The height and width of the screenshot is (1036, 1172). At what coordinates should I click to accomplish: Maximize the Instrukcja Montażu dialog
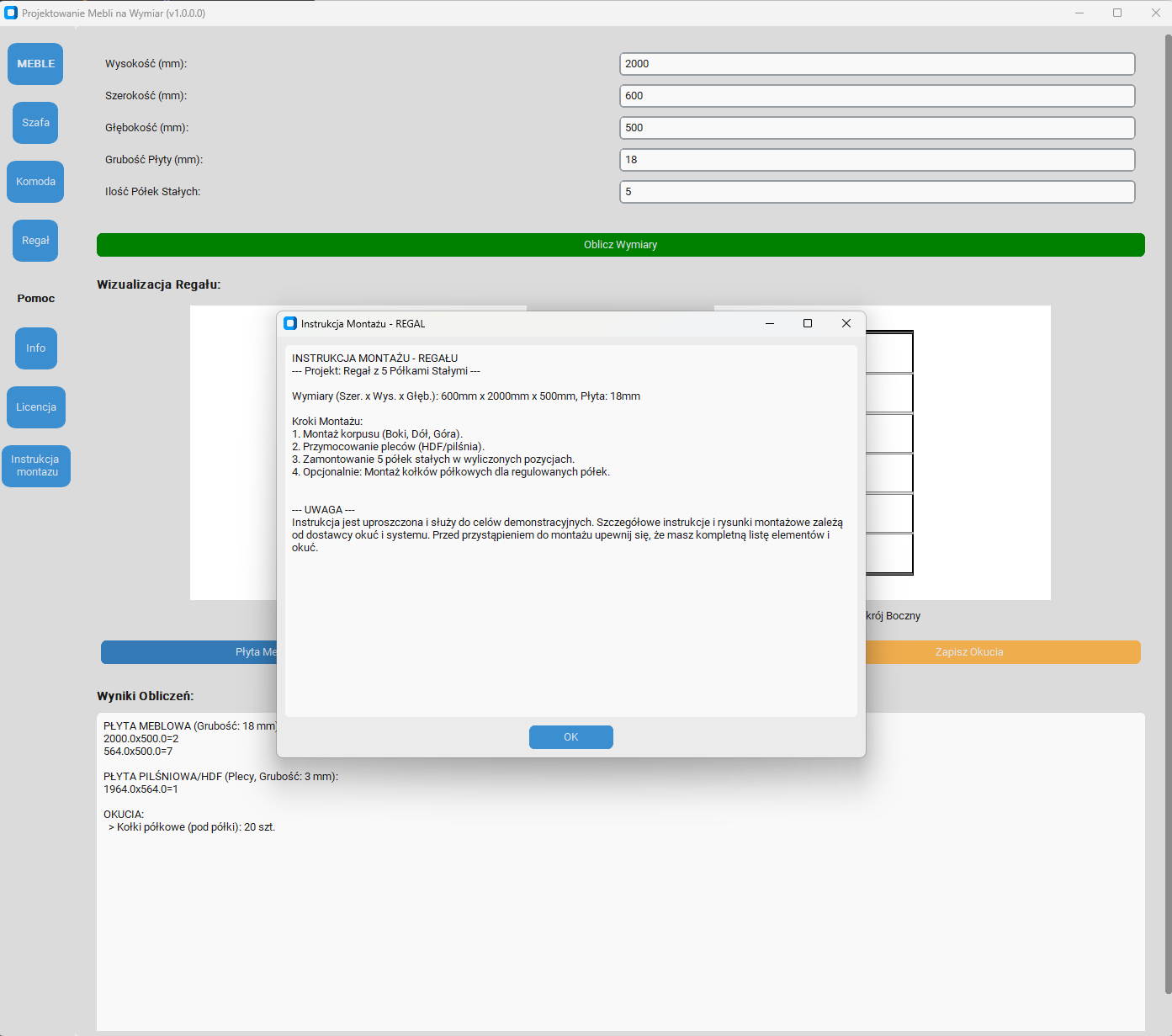pos(807,323)
